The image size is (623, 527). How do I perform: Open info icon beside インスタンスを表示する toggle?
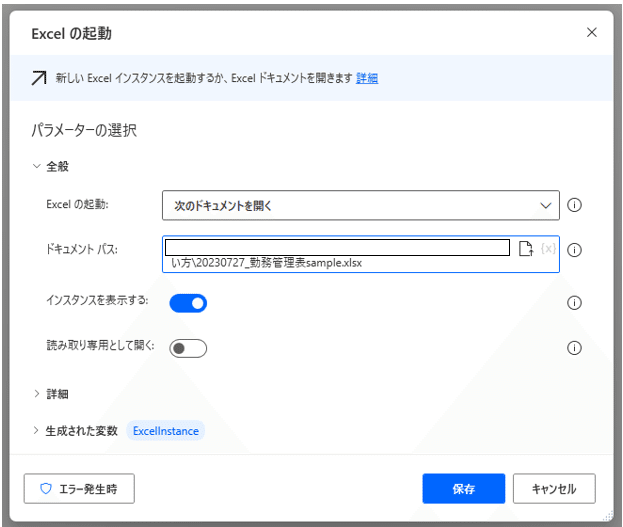574,303
